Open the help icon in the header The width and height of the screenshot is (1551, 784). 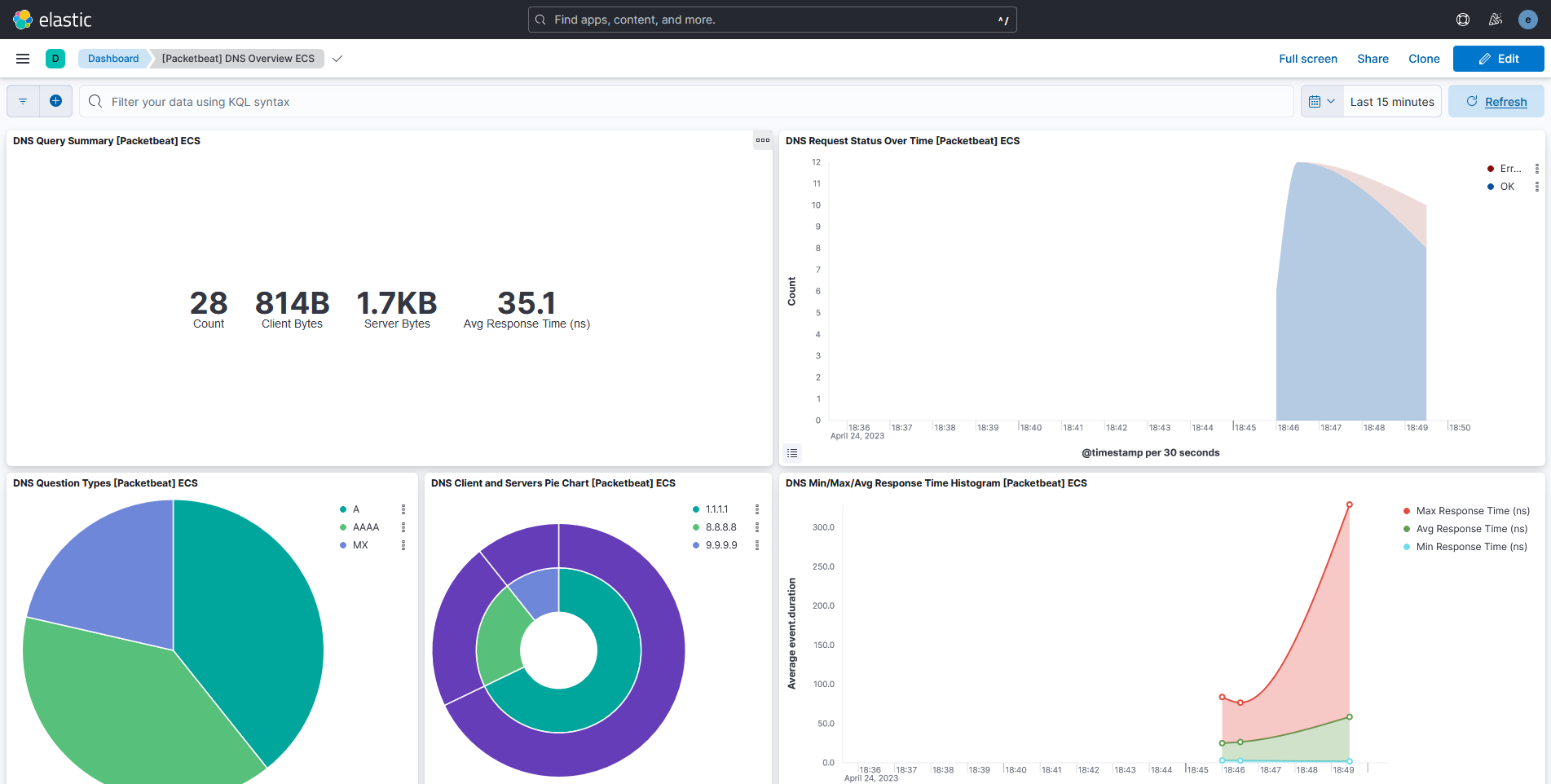point(1463,19)
